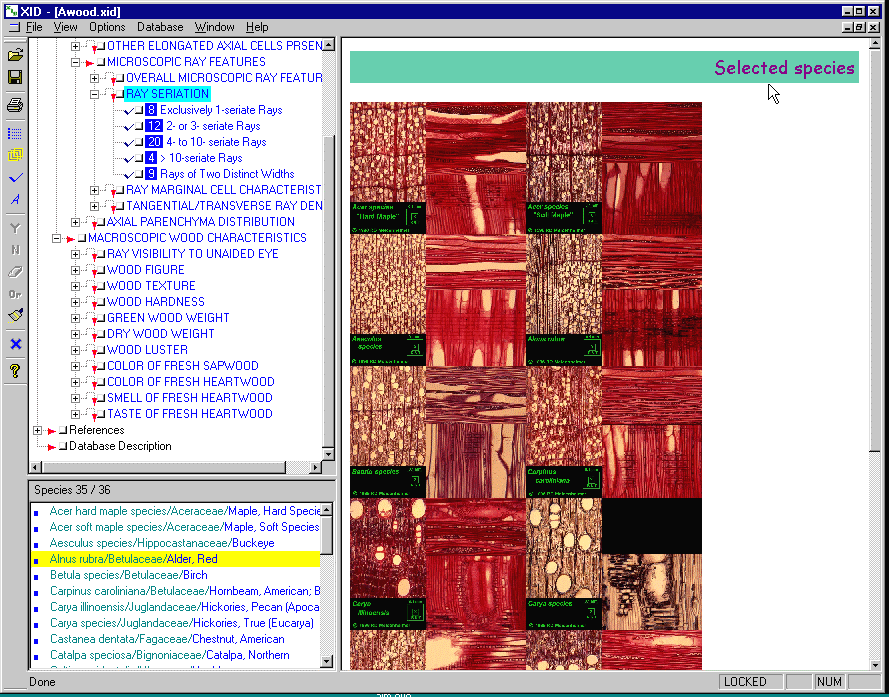Click the paintbrush toolbar icon
Viewport: 889px width, 697px height.
[15, 316]
